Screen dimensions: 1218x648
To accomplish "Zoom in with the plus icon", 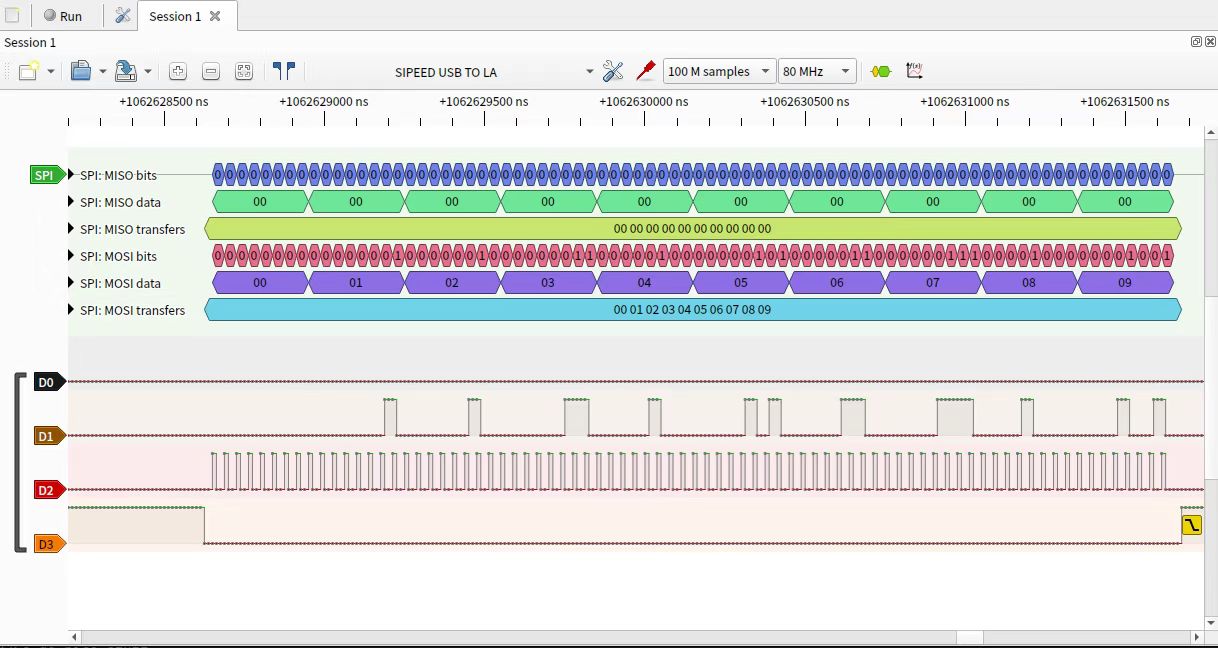I will [178, 71].
